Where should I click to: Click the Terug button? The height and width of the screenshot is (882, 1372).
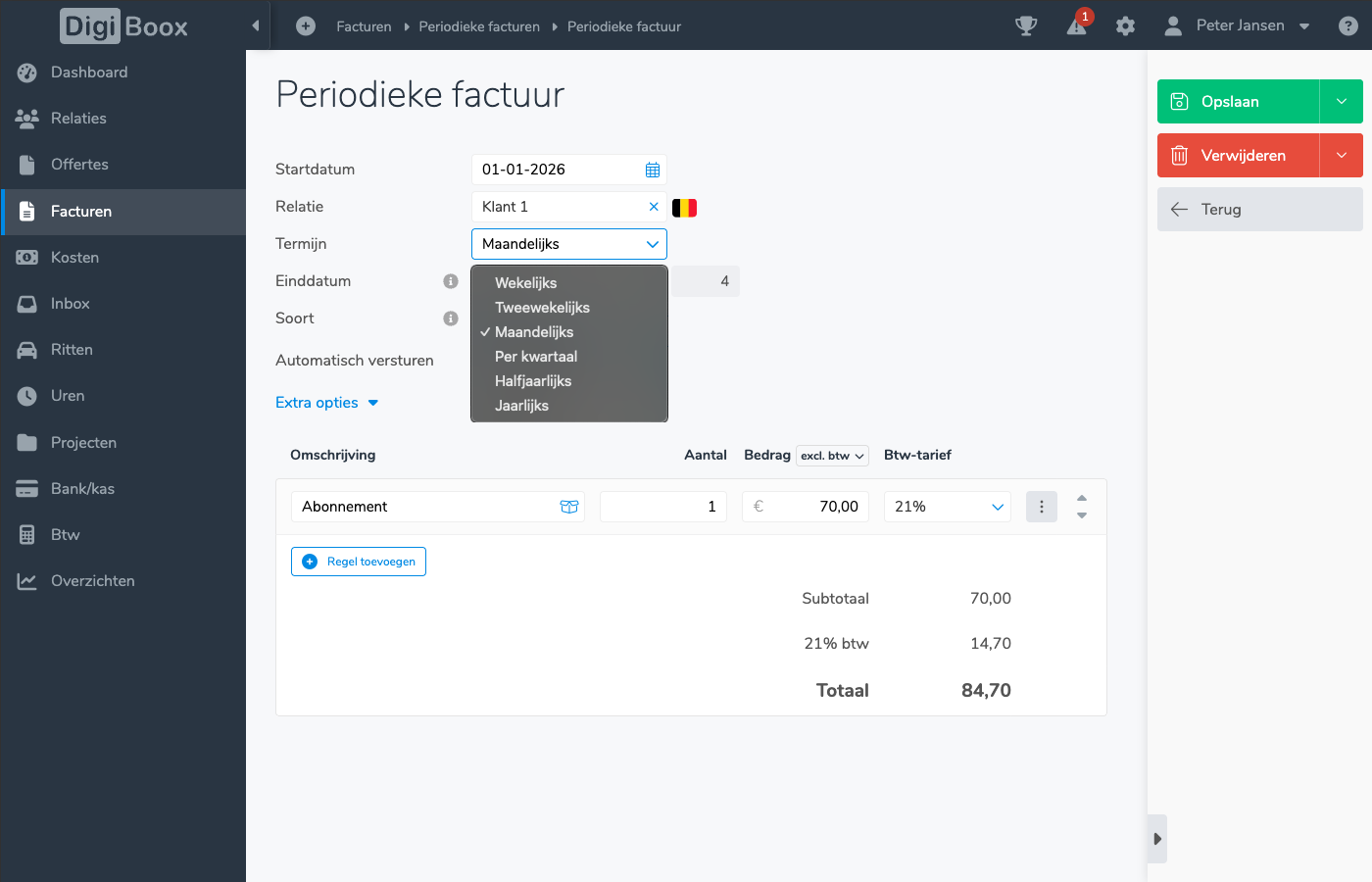click(1259, 210)
